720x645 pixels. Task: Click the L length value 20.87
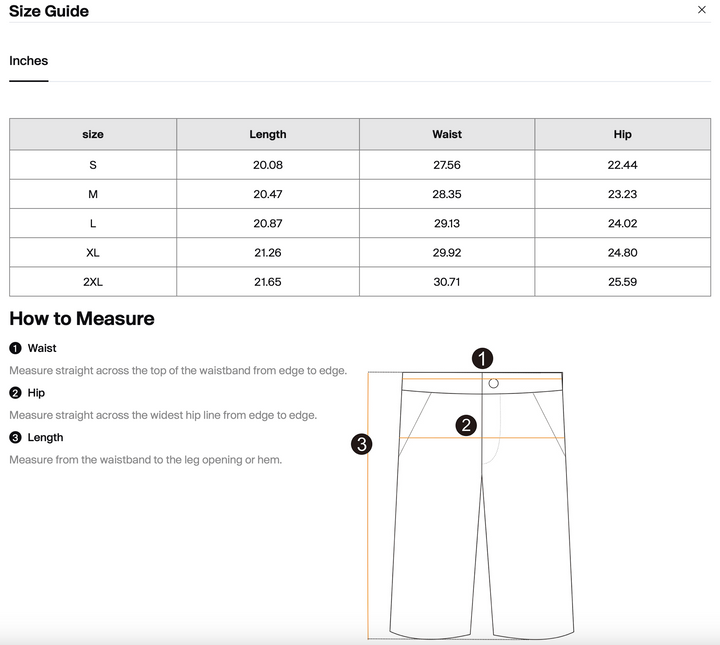[x=268, y=224]
